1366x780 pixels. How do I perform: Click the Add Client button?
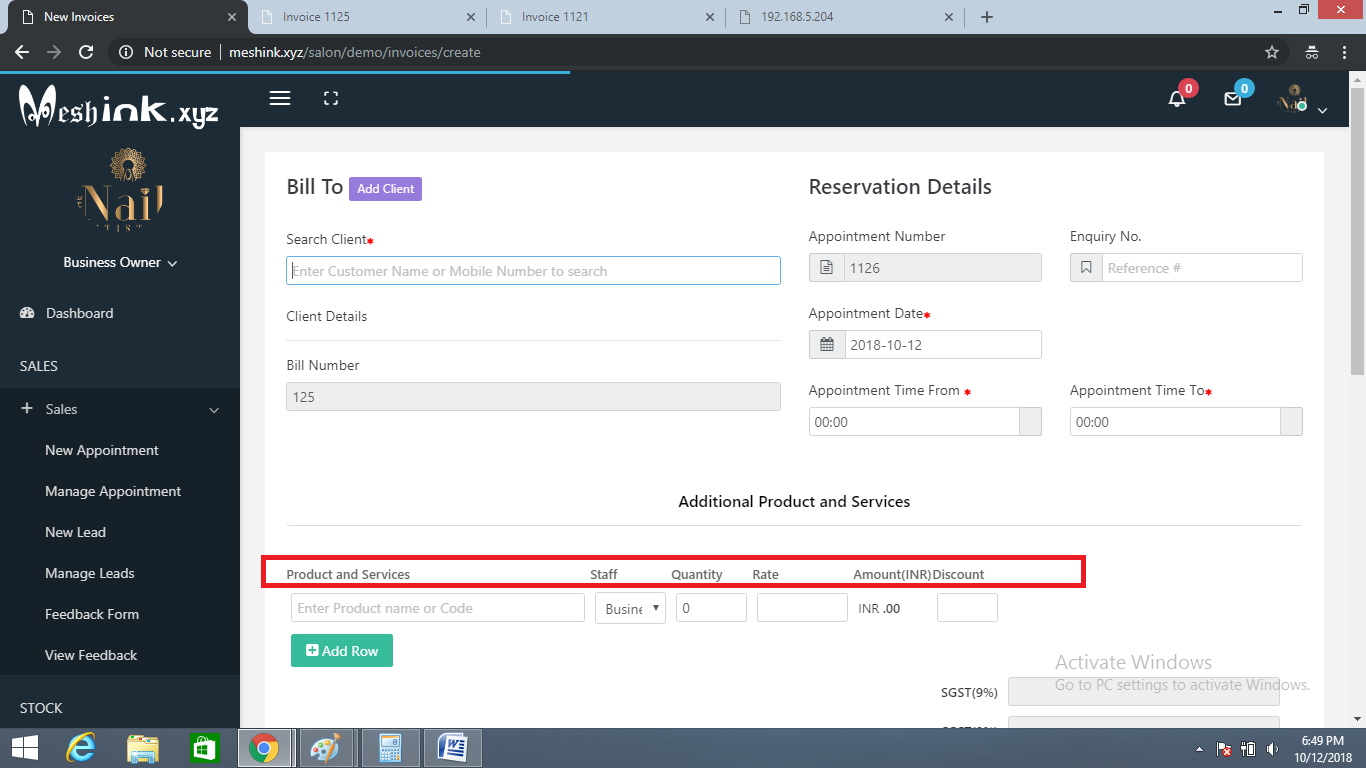pyautogui.click(x=385, y=189)
